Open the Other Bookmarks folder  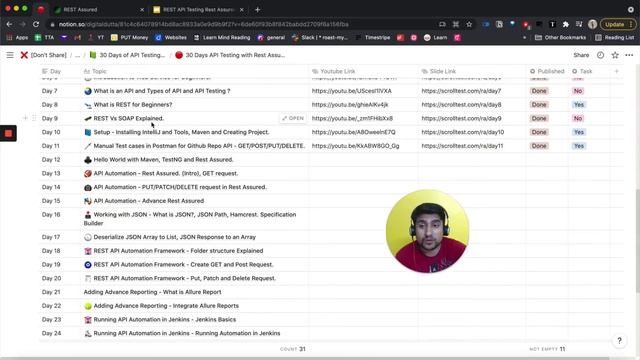(x=560, y=38)
